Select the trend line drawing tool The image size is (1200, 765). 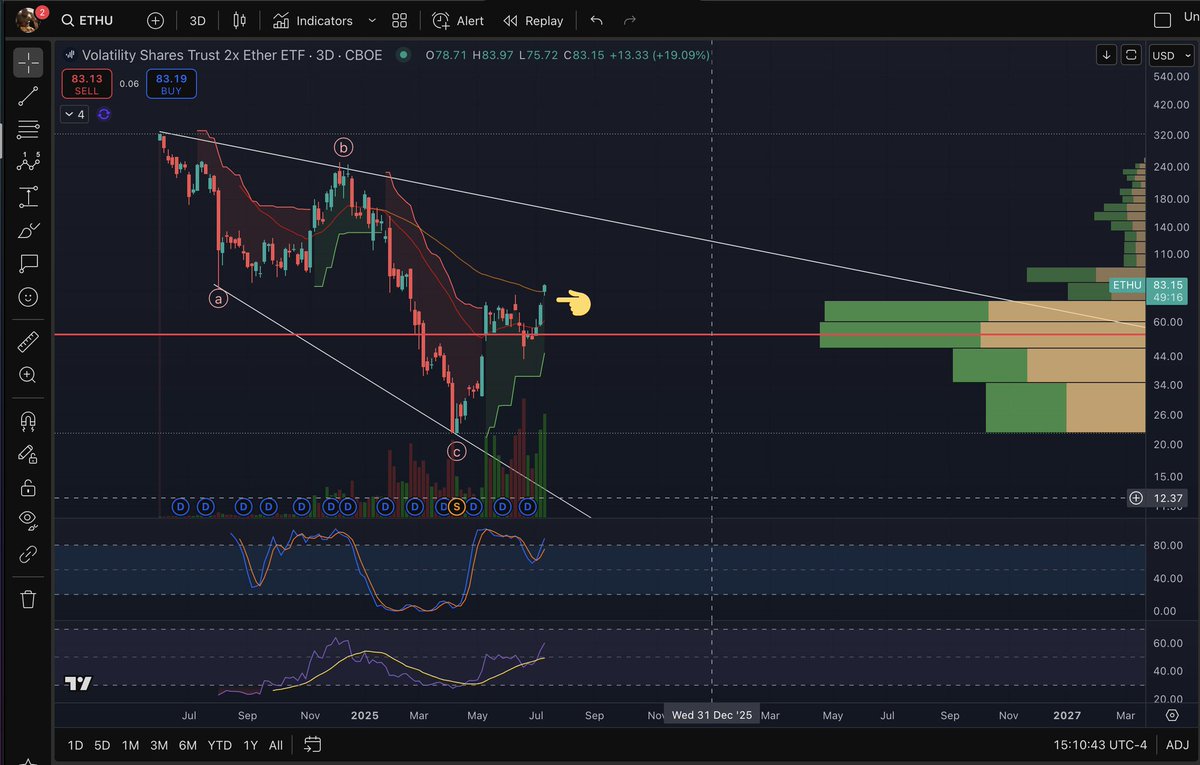(28, 96)
